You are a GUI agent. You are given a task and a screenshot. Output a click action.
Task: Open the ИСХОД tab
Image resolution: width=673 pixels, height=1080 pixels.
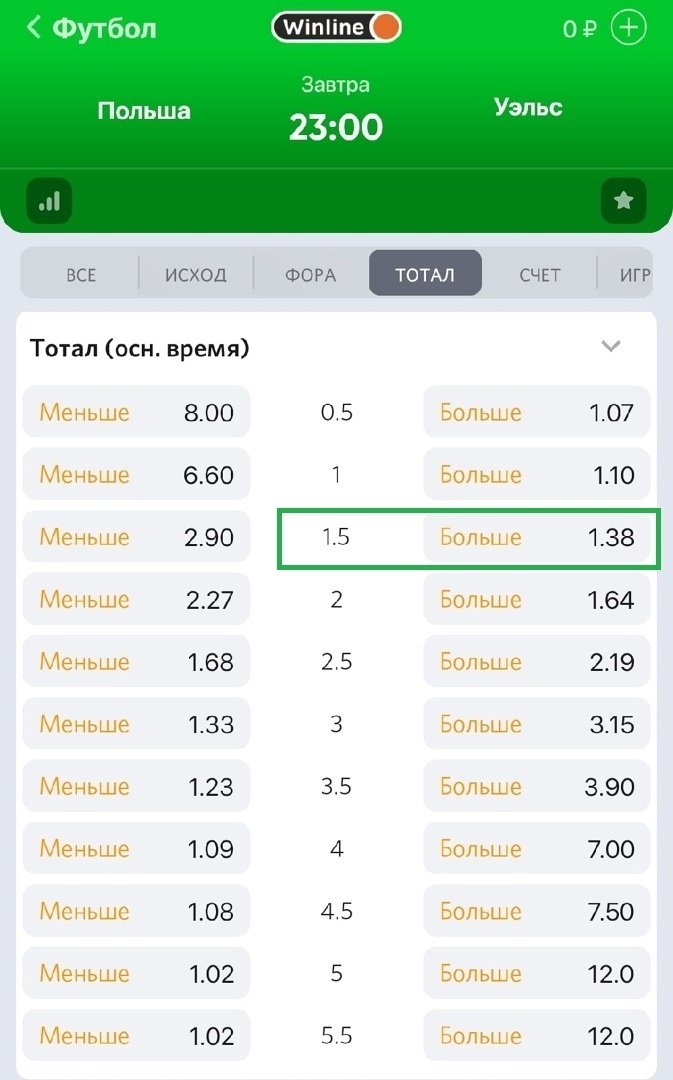pyautogui.click(x=196, y=274)
